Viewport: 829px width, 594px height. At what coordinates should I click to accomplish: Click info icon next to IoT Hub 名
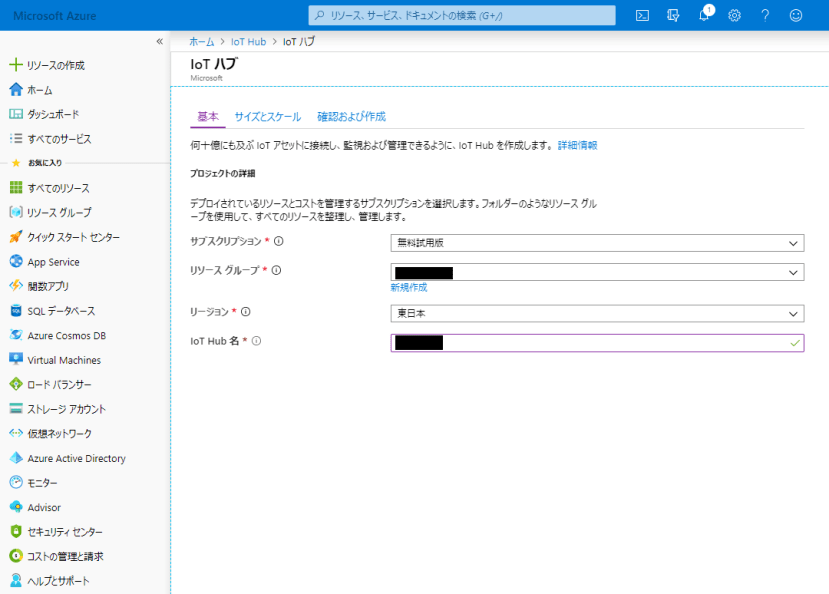pyautogui.click(x=256, y=341)
